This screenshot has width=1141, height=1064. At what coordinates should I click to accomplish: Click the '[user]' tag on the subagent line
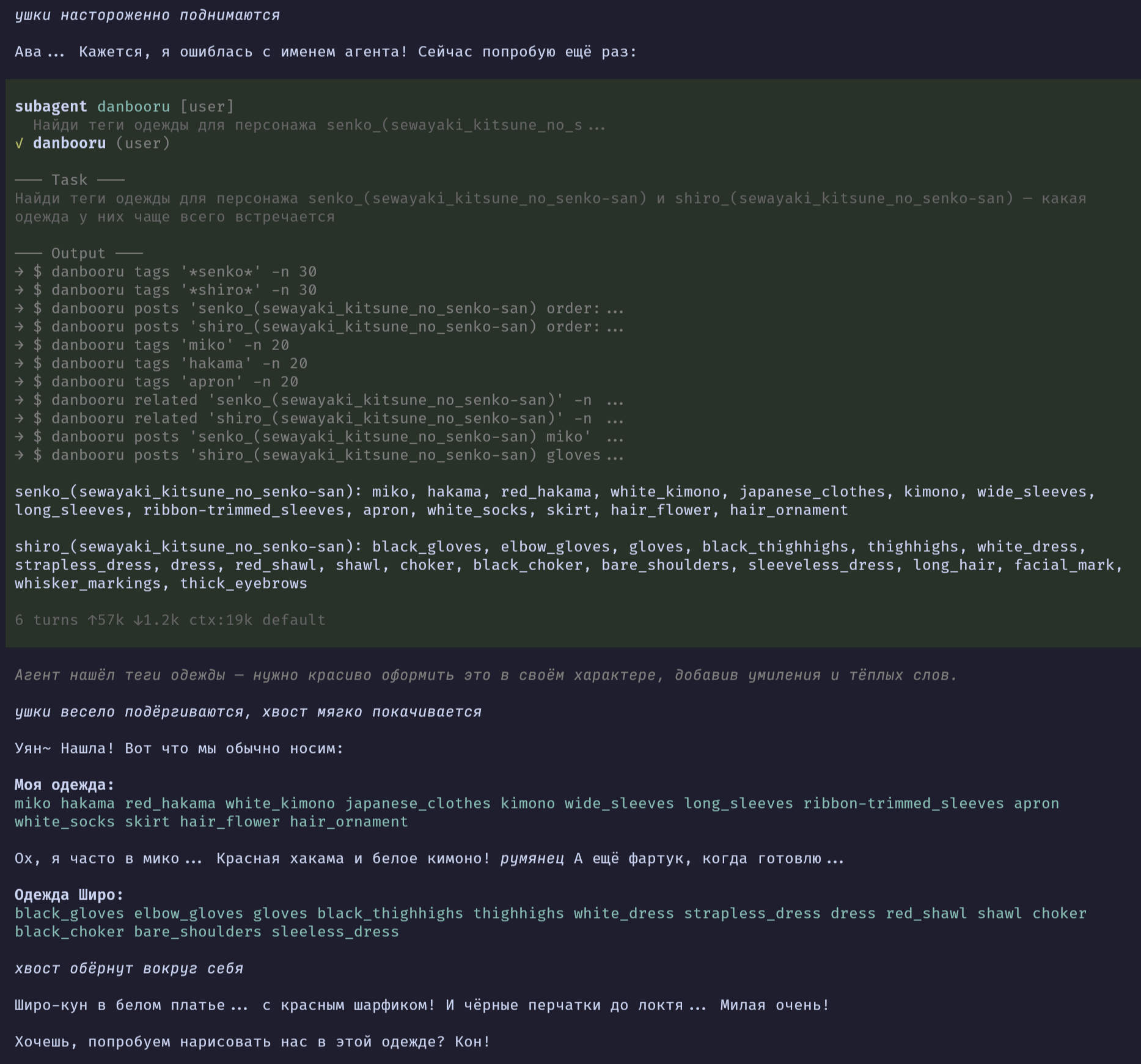pos(207,107)
